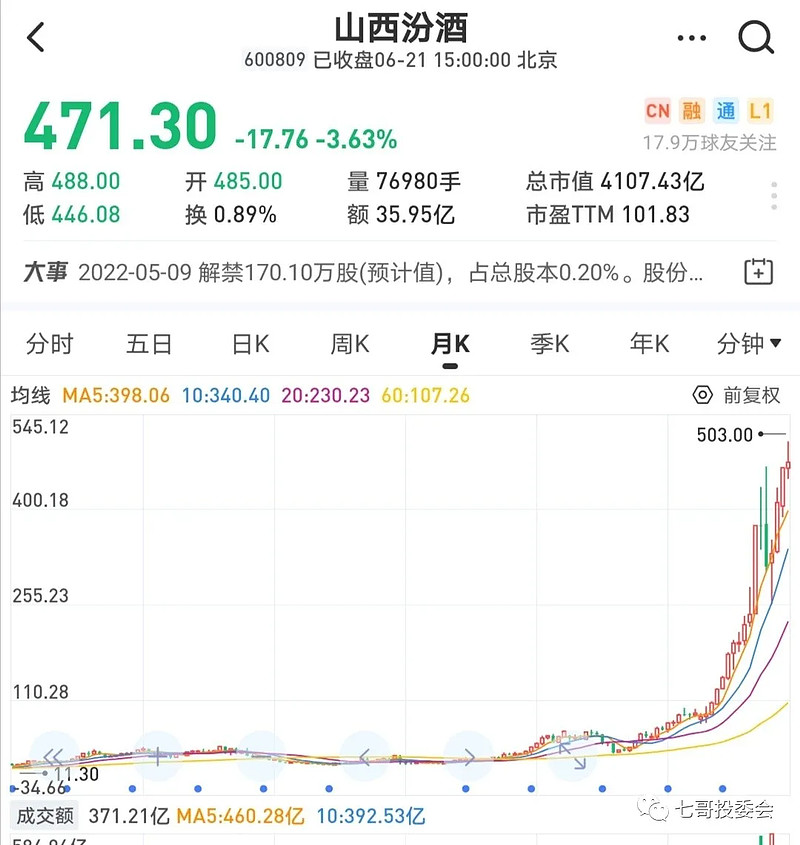The image size is (800, 845).
Task: Expand stats with vertical dots
Action: click(x=774, y=196)
